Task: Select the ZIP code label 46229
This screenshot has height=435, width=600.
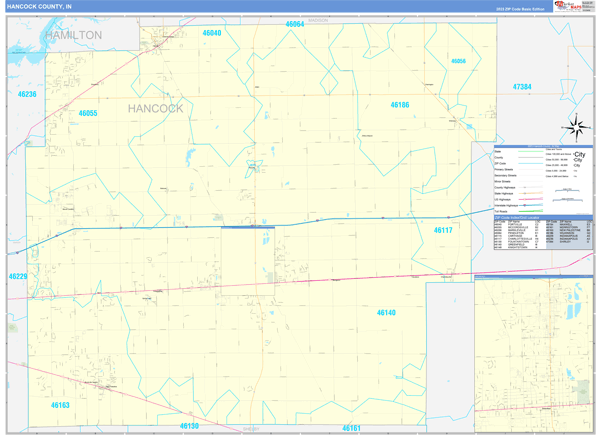Action: pos(18,276)
